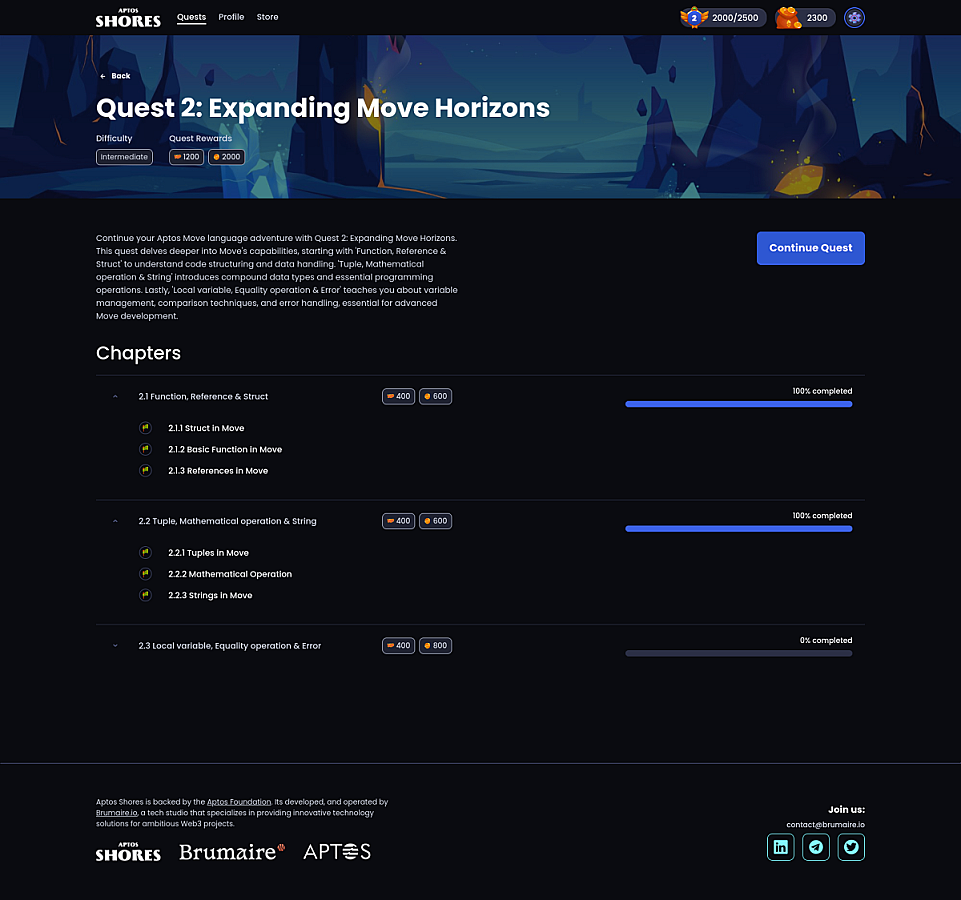
Task: Collapse chapter 2.1 Function, Reference & Struct
Action: [115, 397]
